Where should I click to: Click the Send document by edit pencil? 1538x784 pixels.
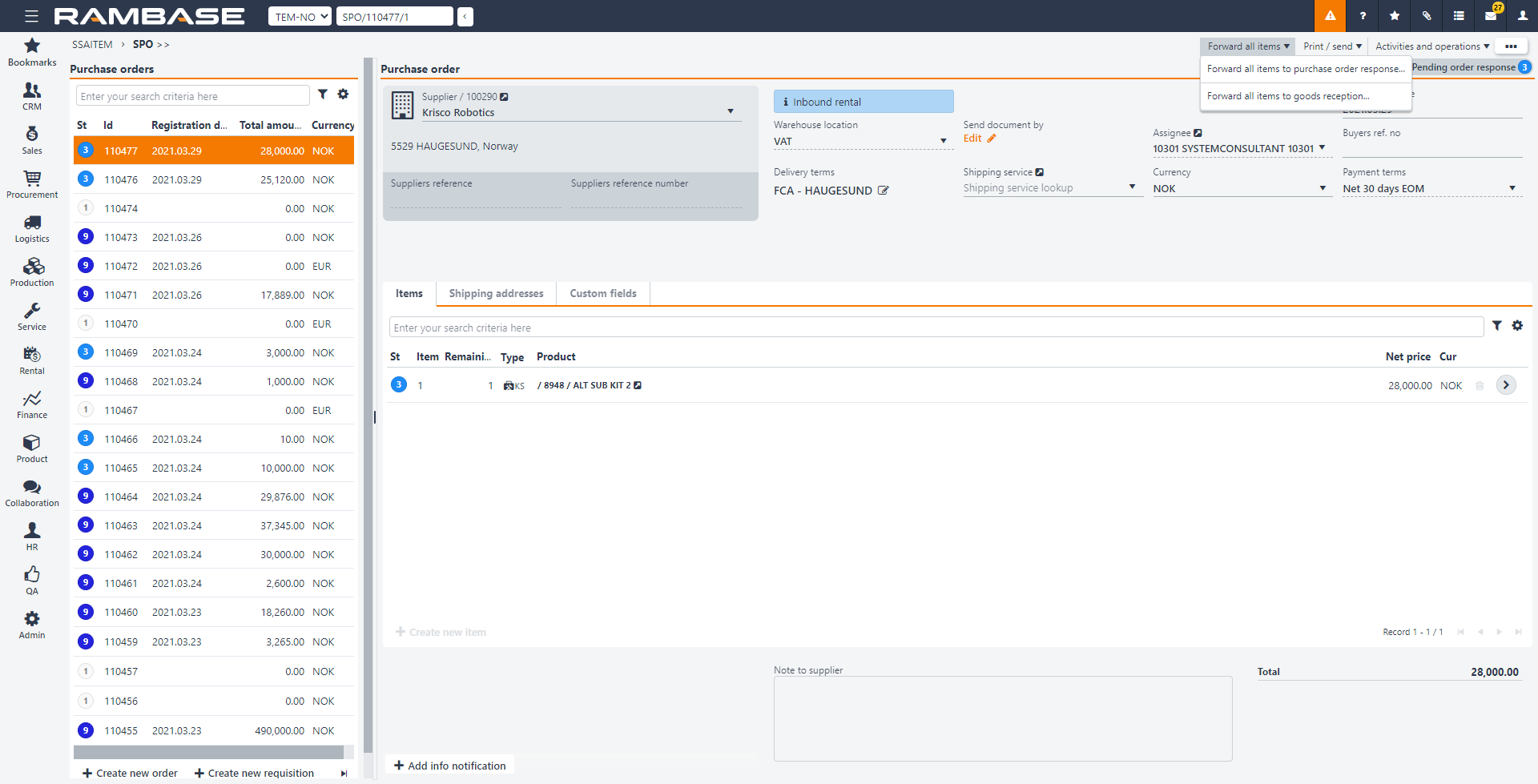991,139
